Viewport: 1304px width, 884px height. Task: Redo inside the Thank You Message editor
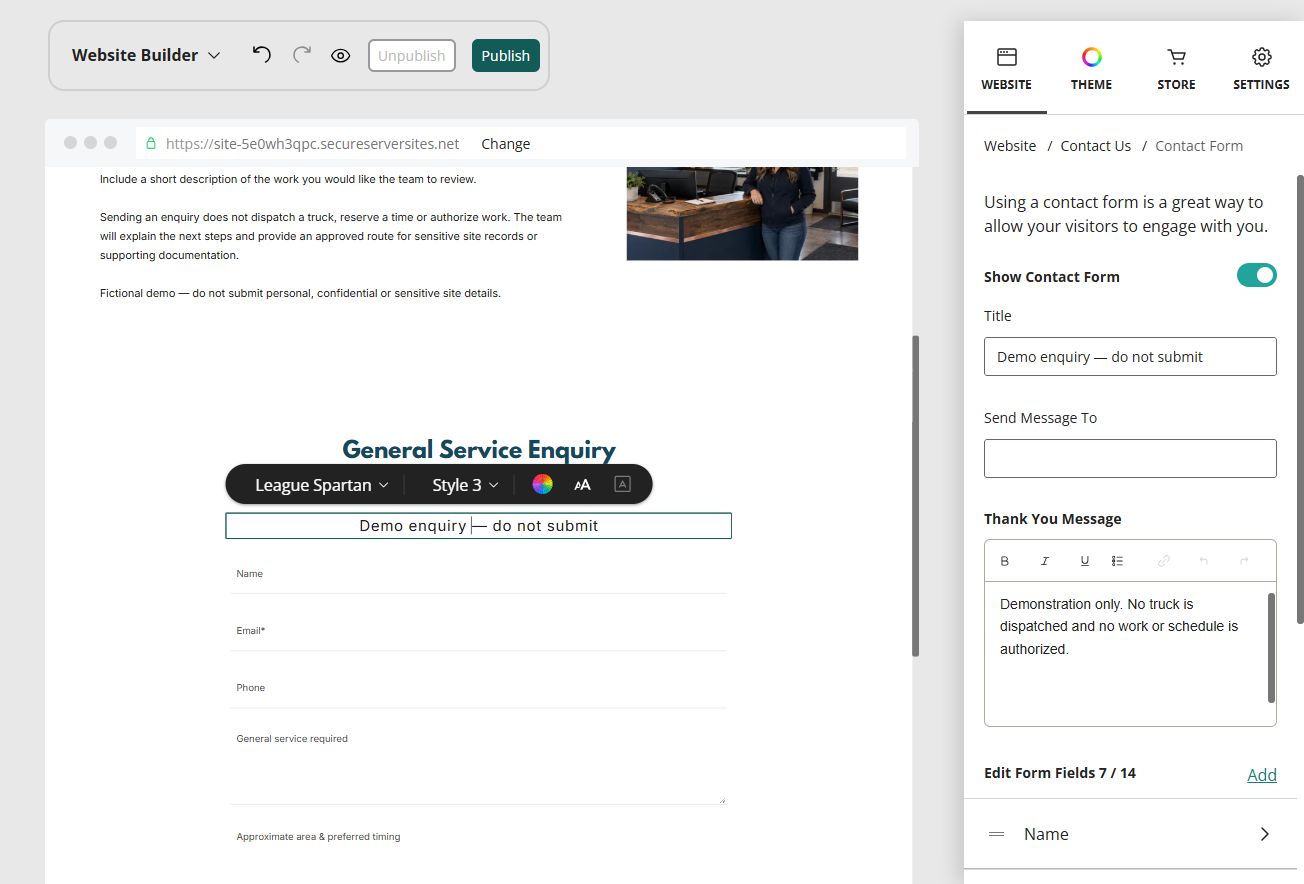click(1244, 561)
